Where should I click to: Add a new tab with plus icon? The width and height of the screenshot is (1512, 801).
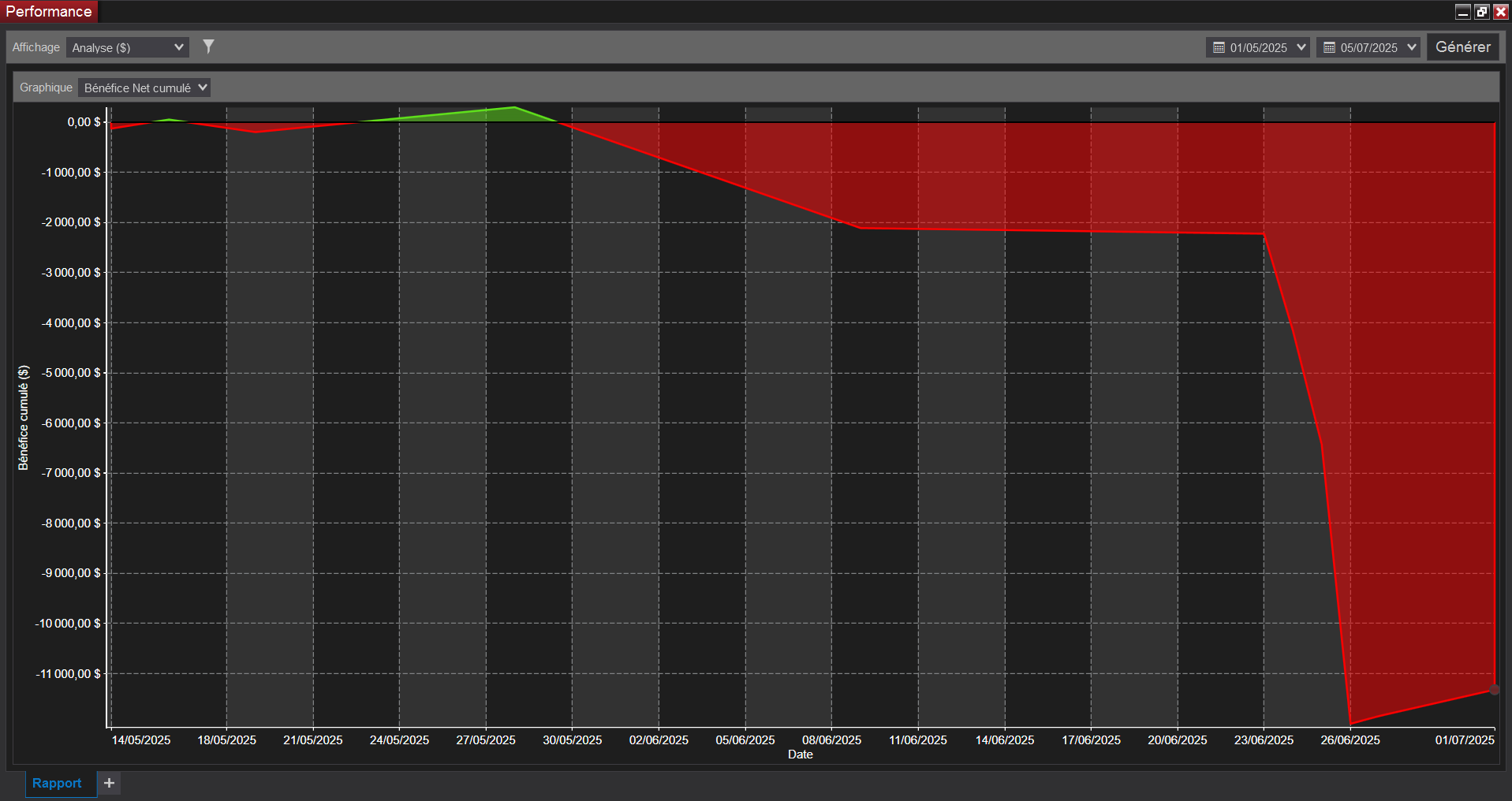click(109, 783)
